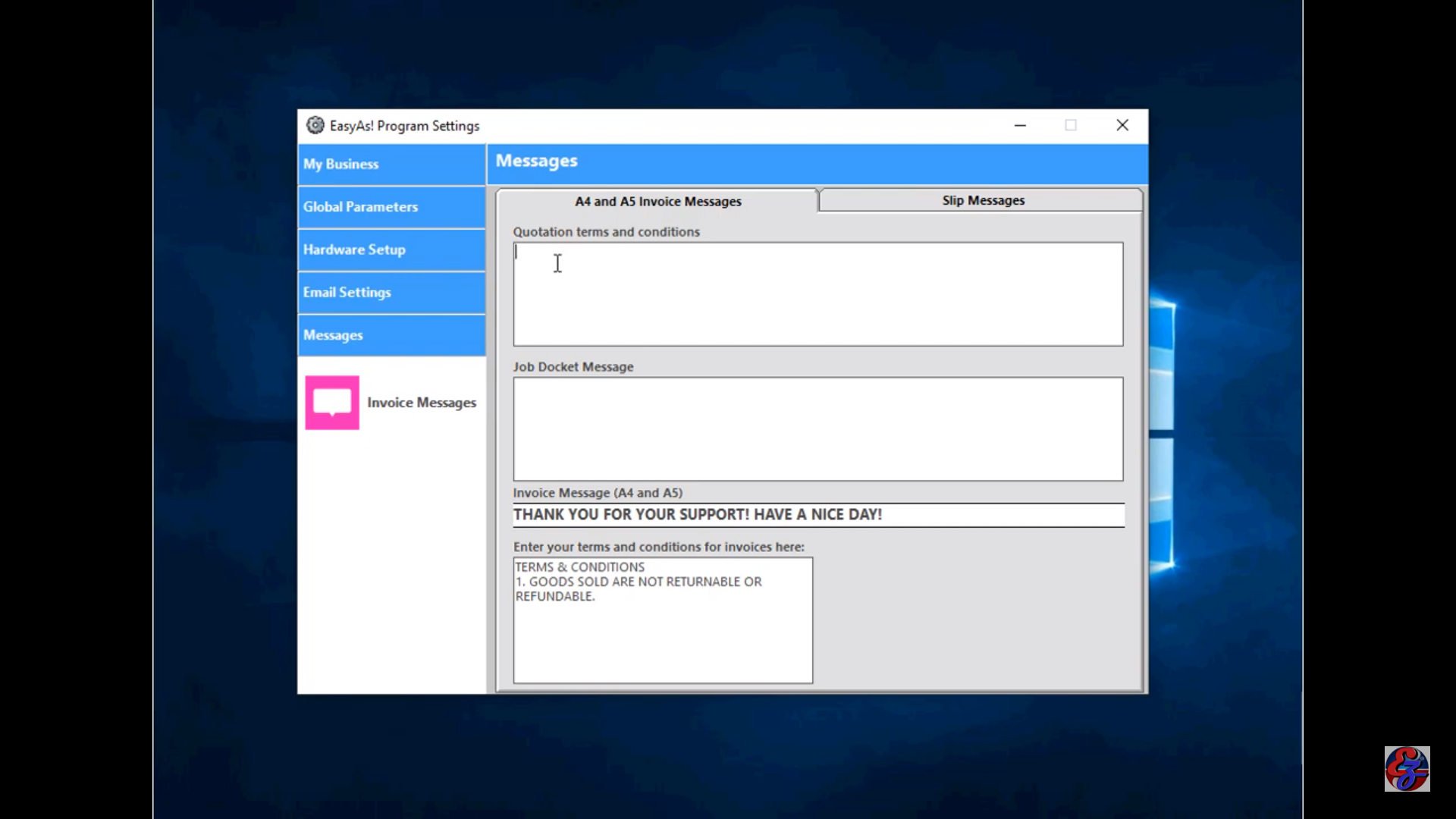The width and height of the screenshot is (1456, 819).
Task: Click the gear icon in the title bar
Action: pyautogui.click(x=315, y=125)
